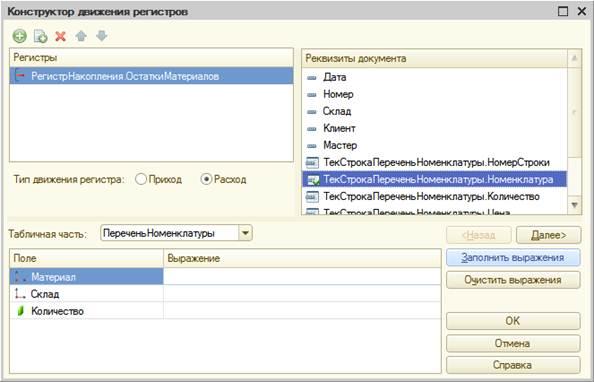The image size is (594, 382).
Task: Click the minus icon on the register row
Action: click(20, 75)
